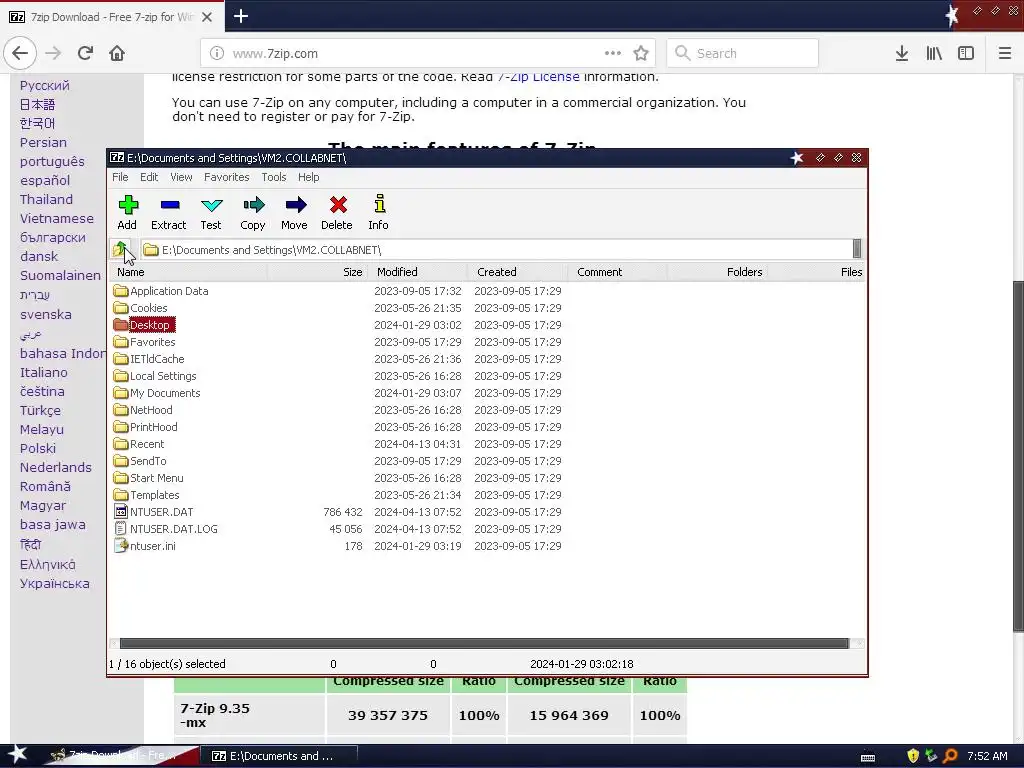The height and width of the screenshot is (768, 1024).
Task: Click the 7-Zip horizontal scrollbar
Action: 484,643
